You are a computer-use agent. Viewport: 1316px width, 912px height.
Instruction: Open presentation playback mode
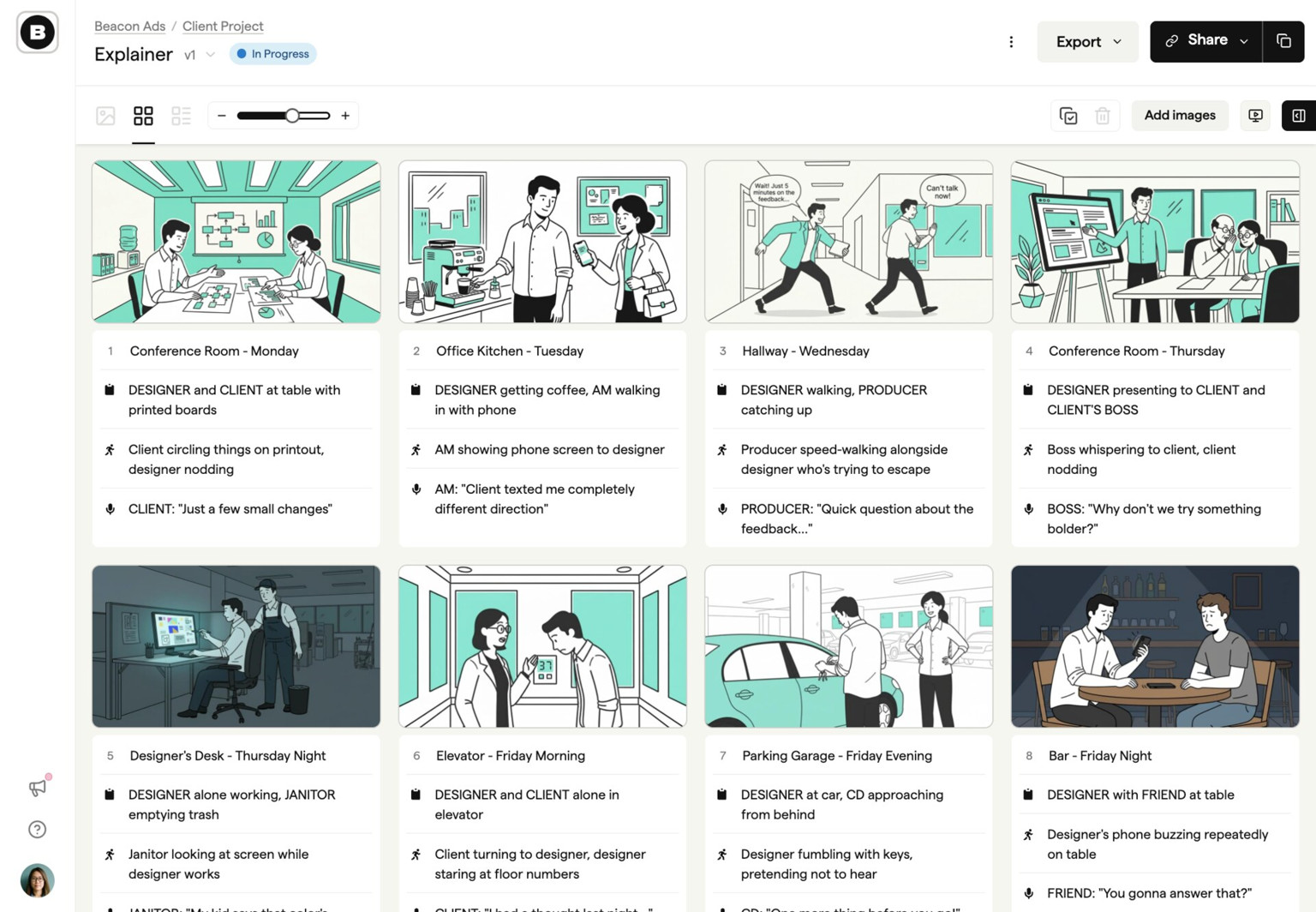click(1254, 115)
